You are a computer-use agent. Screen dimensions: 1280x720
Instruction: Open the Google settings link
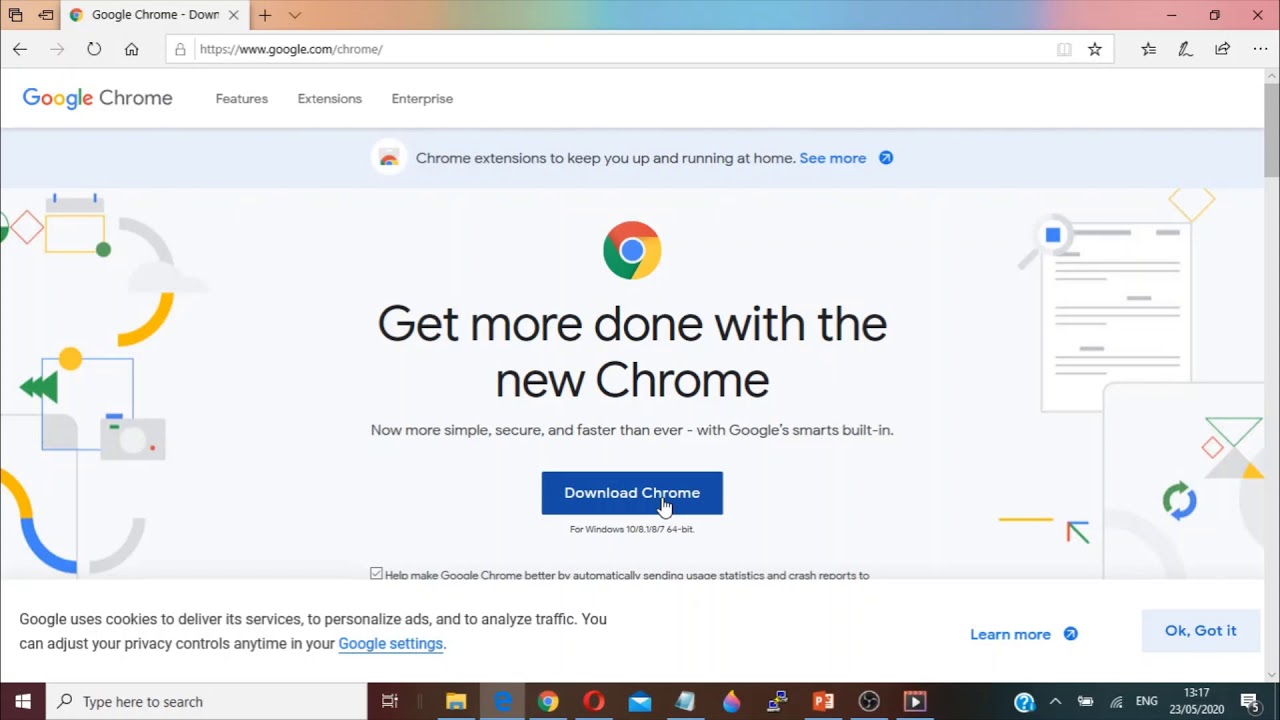point(390,644)
